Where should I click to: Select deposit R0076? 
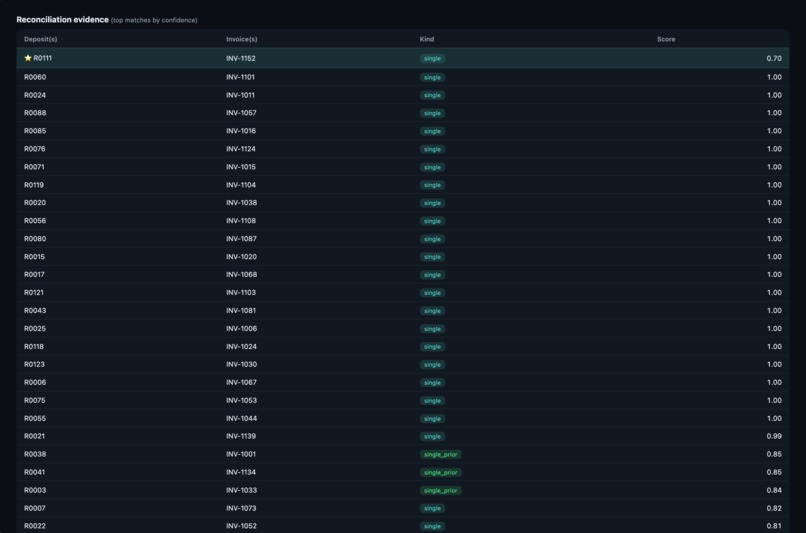(x=34, y=149)
